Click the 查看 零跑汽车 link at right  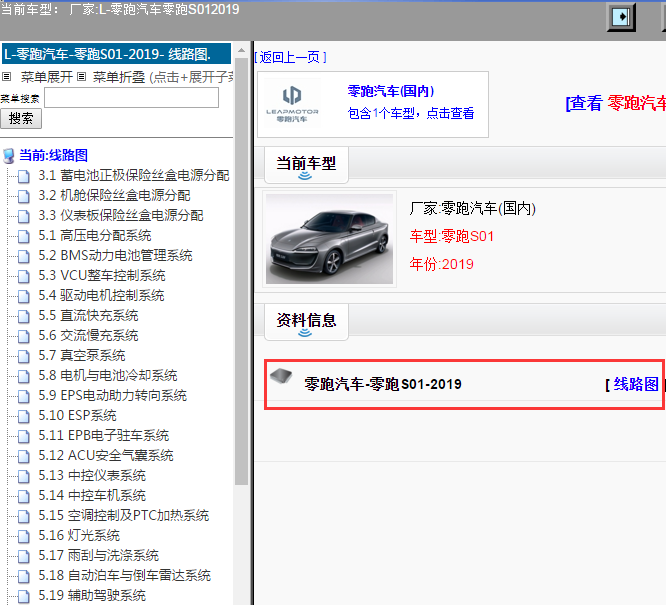pos(615,103)
